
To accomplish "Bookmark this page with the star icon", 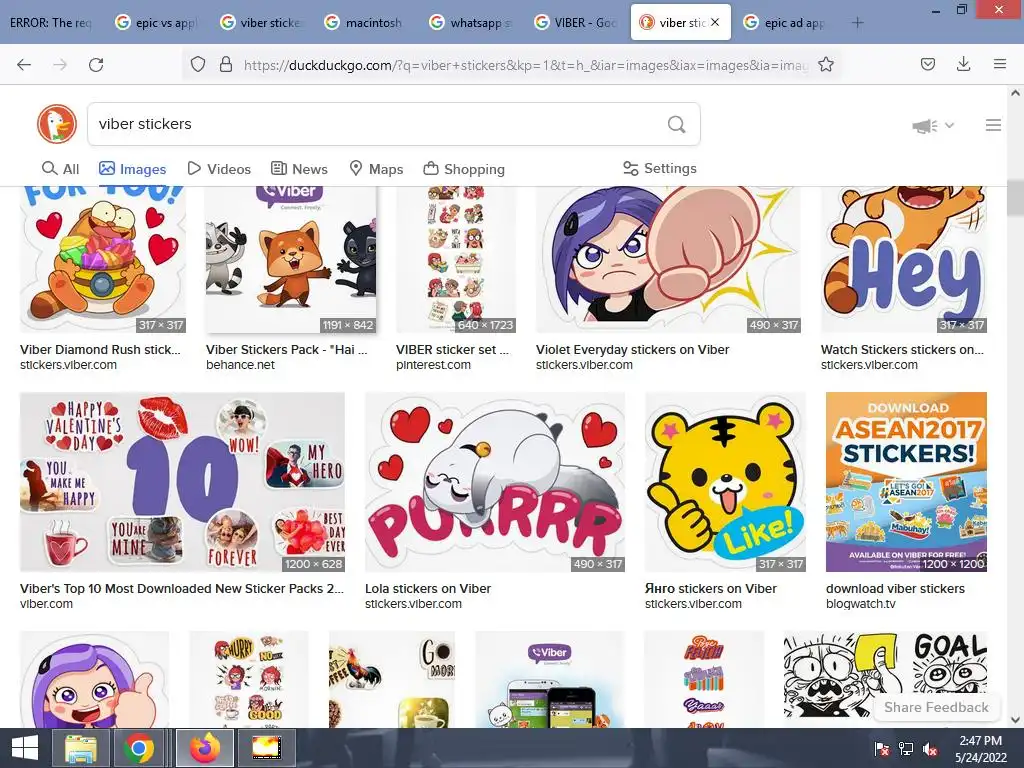I will (825, 64).
